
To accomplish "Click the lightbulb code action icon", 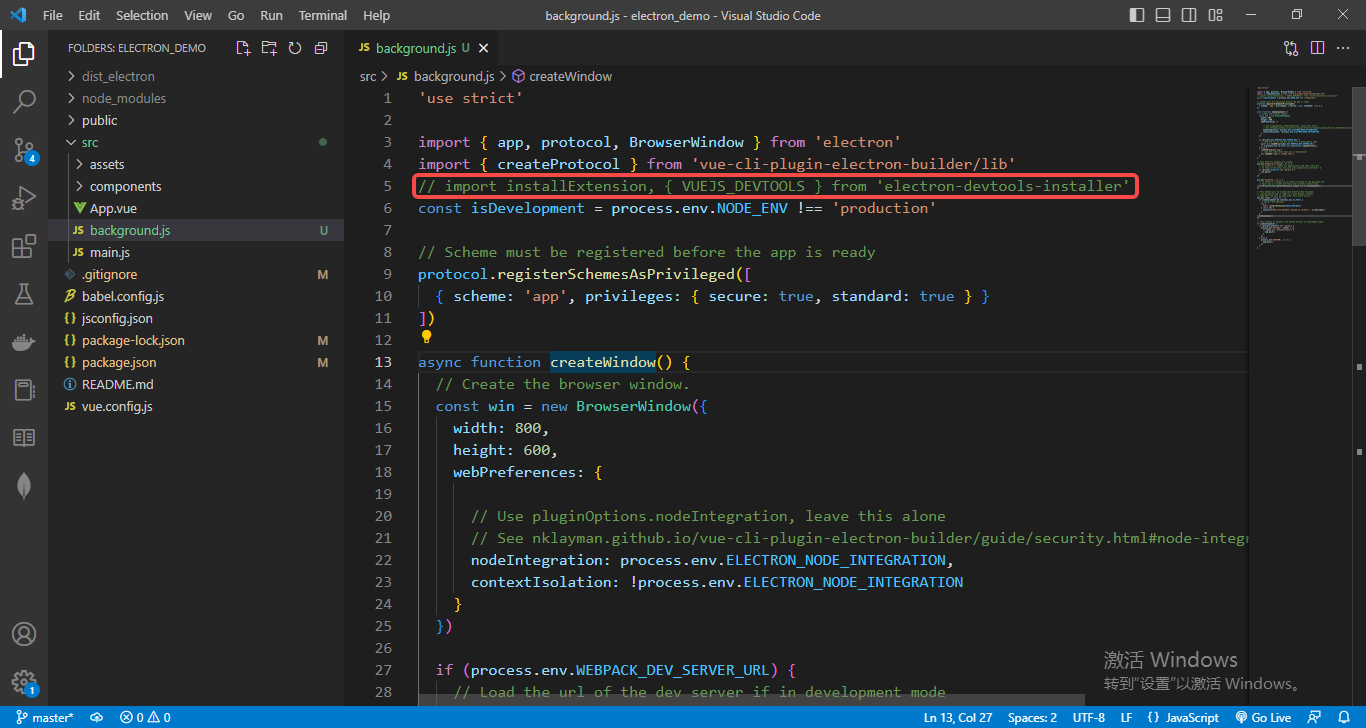I will point(426,338).
